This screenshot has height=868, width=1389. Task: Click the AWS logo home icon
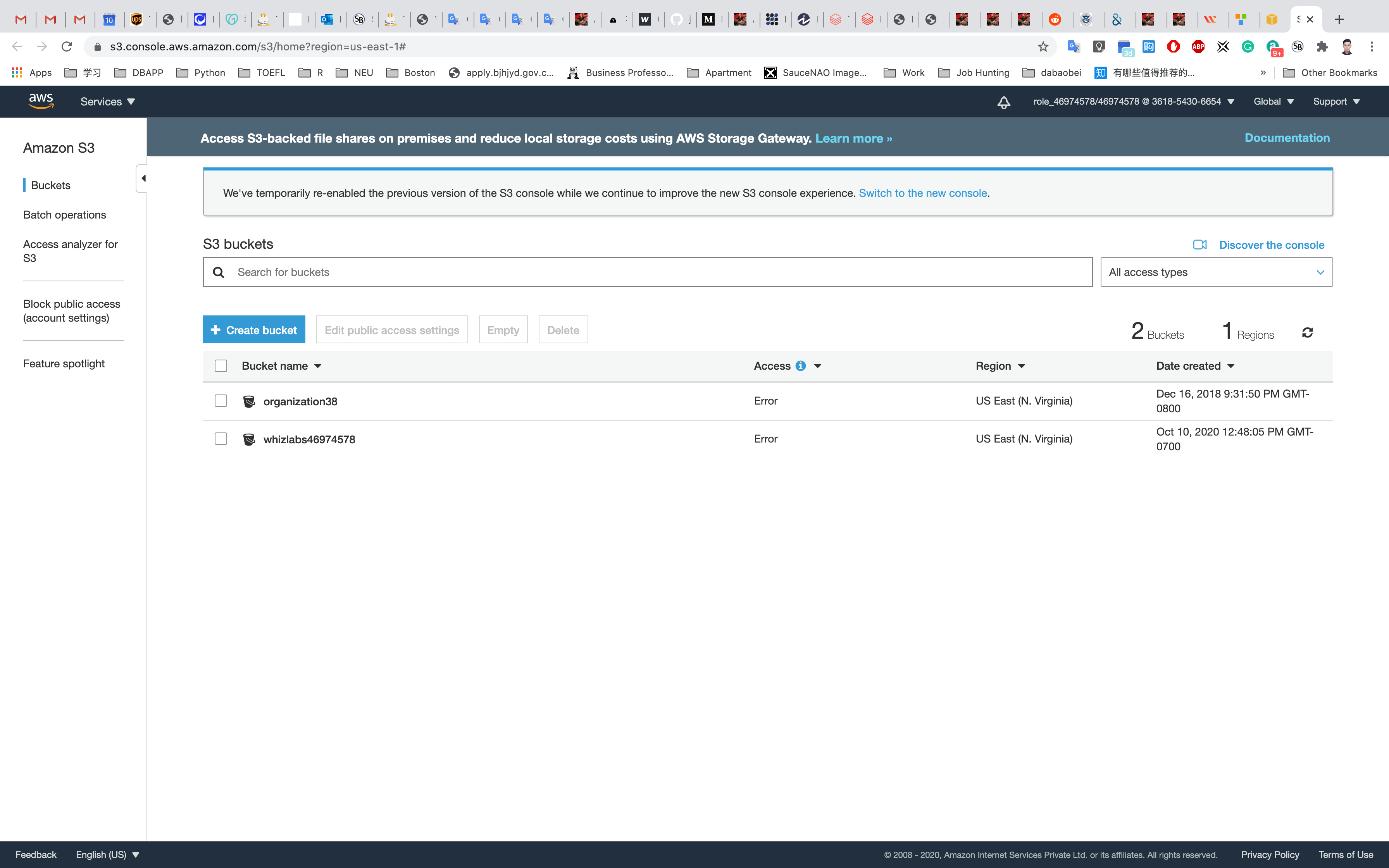41,101
